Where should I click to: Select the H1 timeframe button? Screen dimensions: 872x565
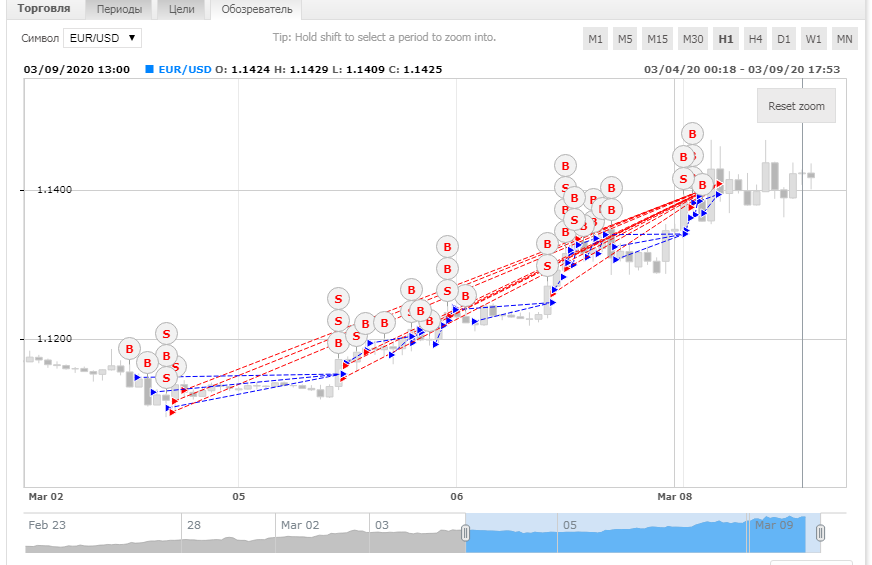tap(726, 39)
